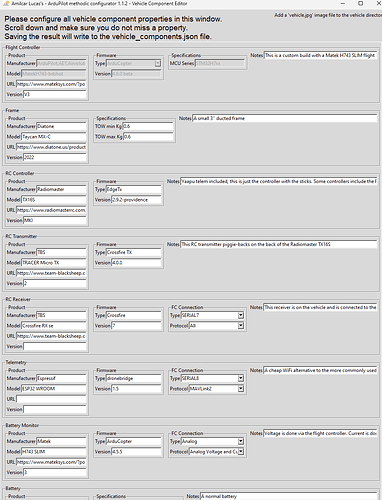Click RC Receiver Notes field
The width and height of the screenshot is (382, 500).
point(320,307)
